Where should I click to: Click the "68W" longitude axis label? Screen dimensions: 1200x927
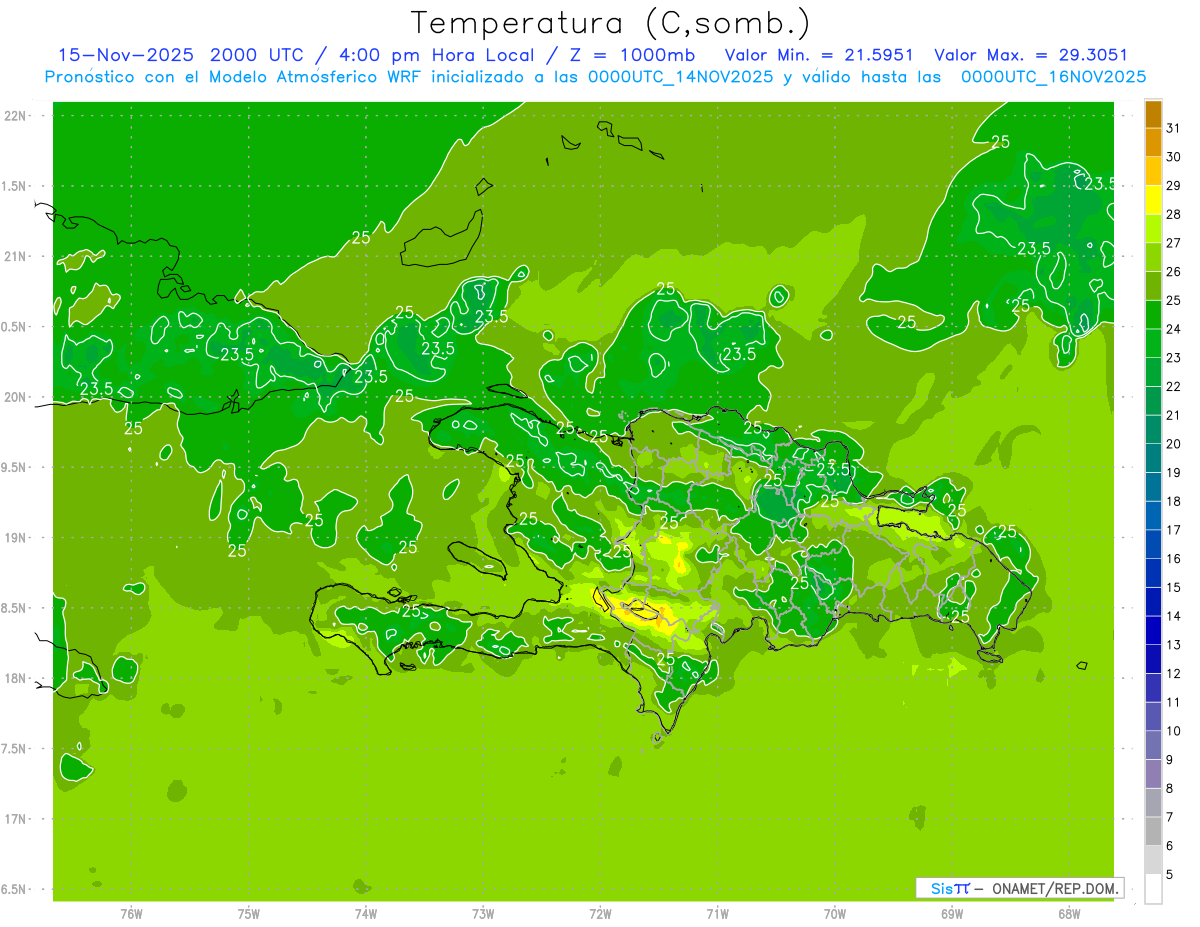coord(1069,914)
